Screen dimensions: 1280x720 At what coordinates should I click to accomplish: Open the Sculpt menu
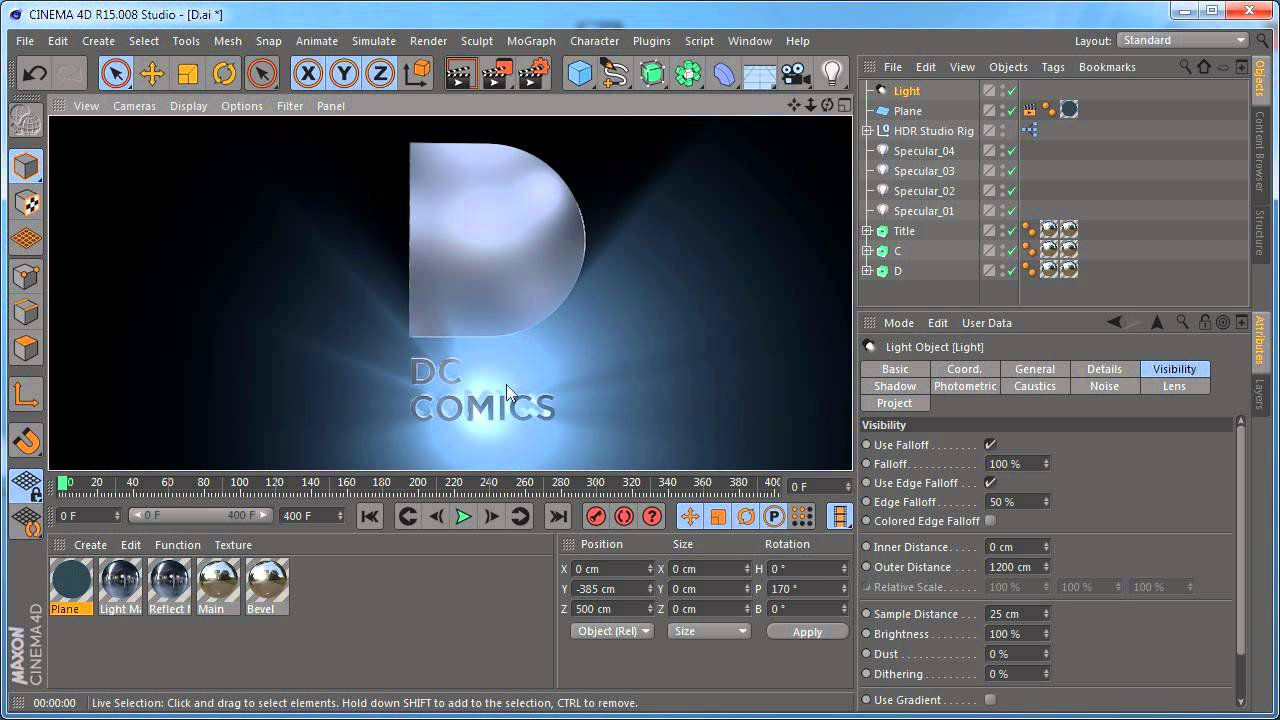[477, 41]
